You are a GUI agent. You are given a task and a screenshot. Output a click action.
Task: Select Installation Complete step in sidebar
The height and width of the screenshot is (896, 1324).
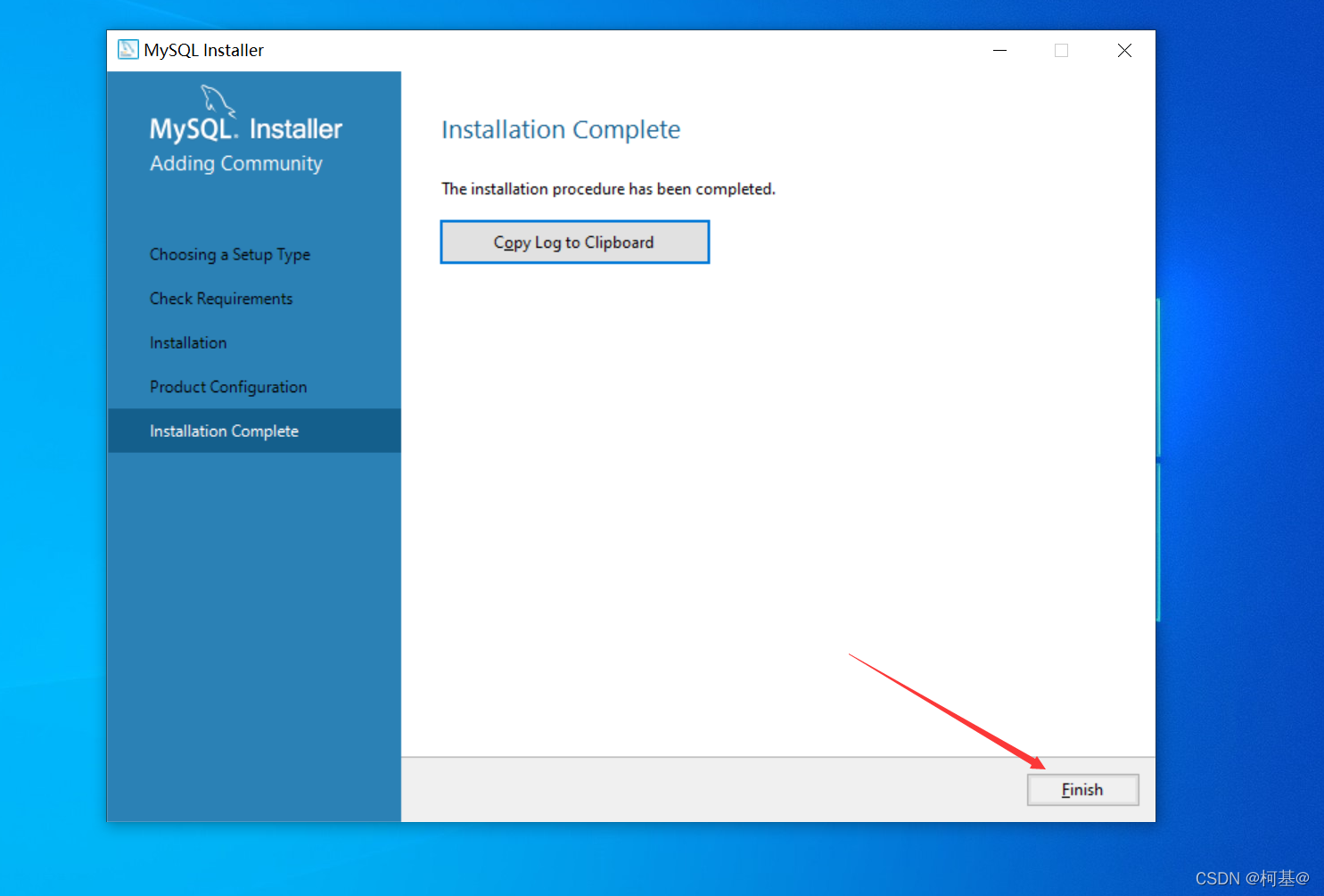coord(254,431)
